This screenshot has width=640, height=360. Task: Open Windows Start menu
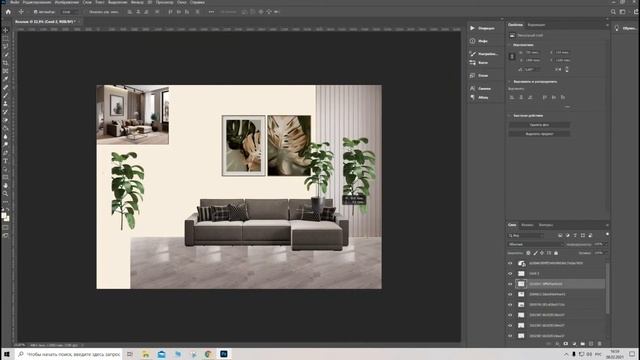(x=7, y=354)
